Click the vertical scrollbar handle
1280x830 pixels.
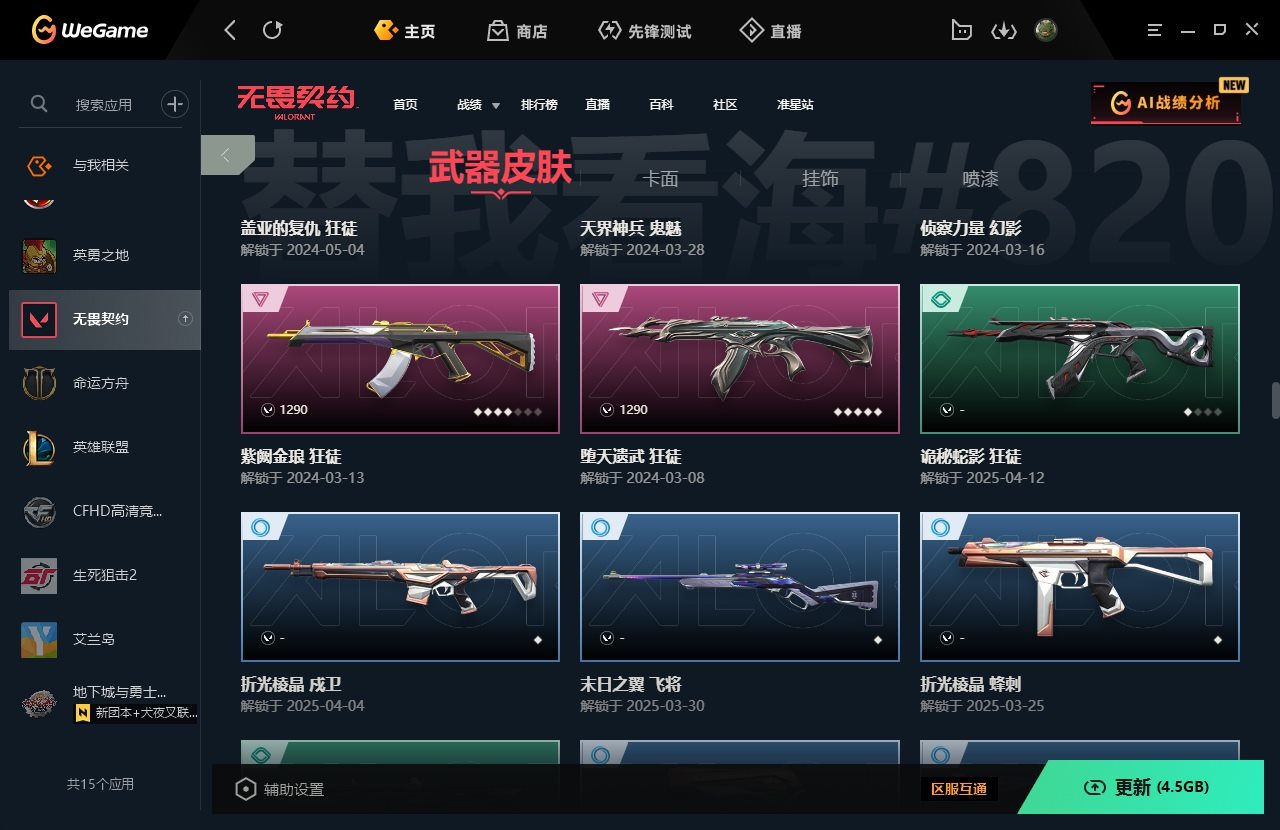pos(1275,400)
